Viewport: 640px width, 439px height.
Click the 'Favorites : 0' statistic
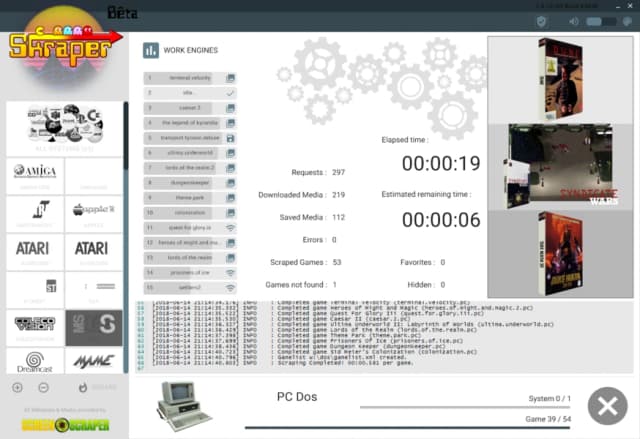point(422,262)
